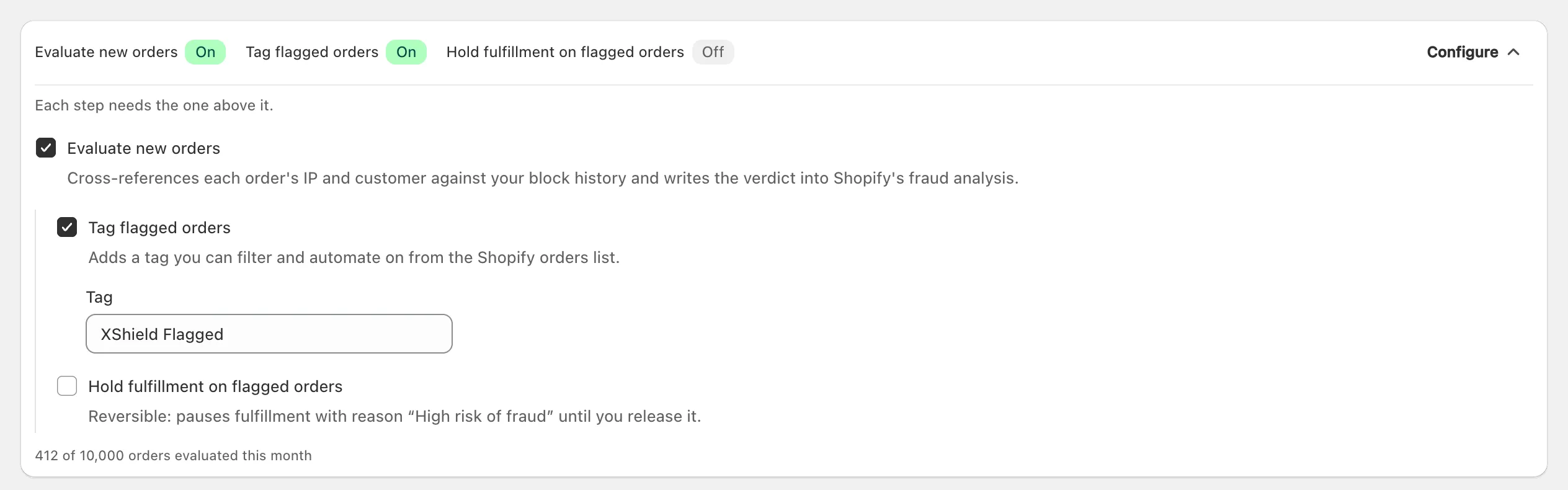Enable Hold fulfillment on flagged orders checkbox
The height and width of the screenshot is (490, 1568).
(x=67, y=386)
